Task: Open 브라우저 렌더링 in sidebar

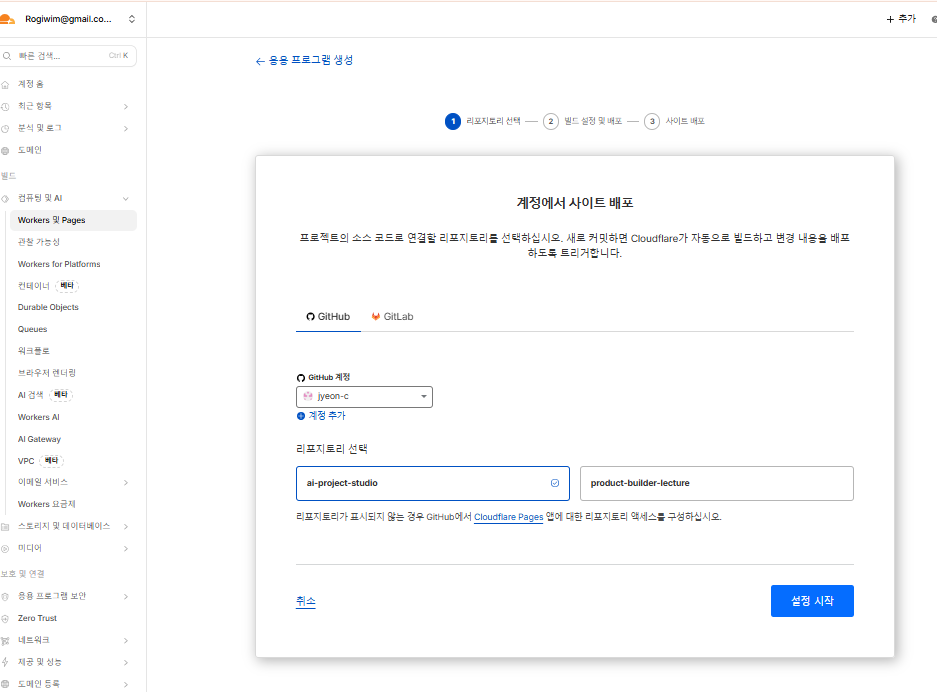Action: point(47,373)
